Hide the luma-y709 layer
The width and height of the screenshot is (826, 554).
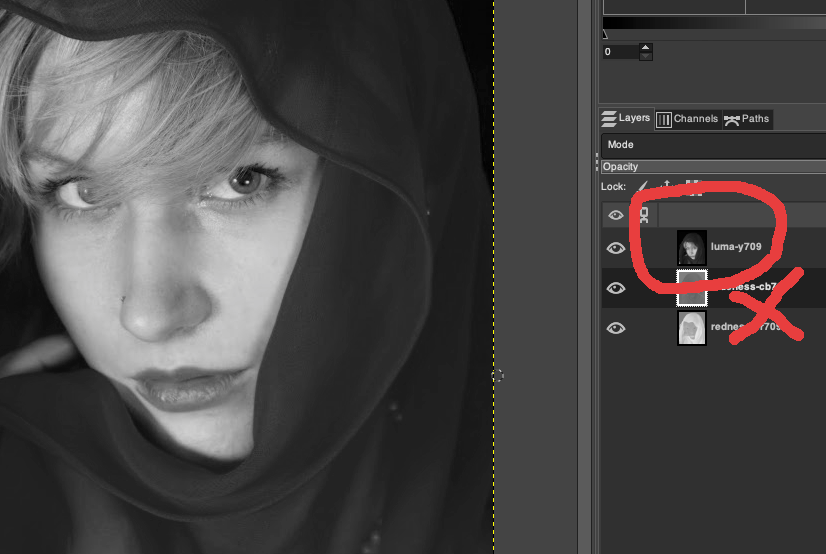tap(616, 248)
